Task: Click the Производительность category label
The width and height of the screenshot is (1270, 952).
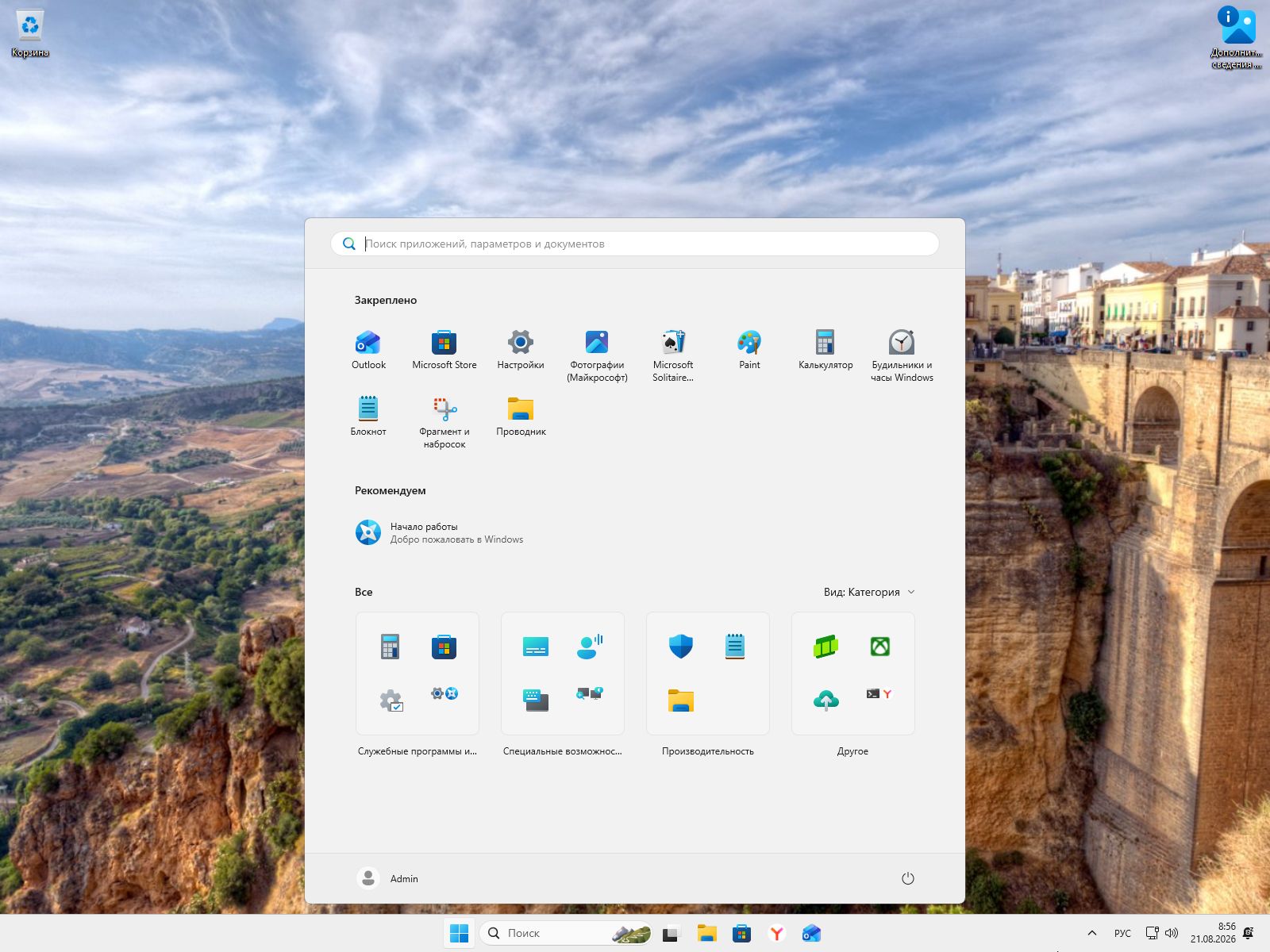Action: pyautogui.click(x=708, y=751)
